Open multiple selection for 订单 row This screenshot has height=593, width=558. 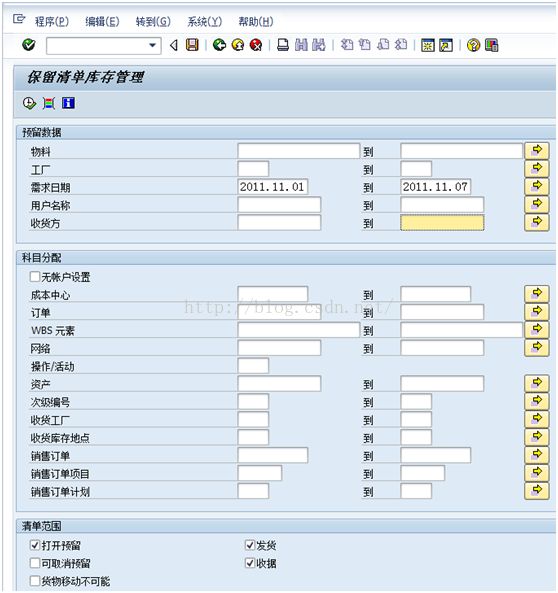click(536, 312)
